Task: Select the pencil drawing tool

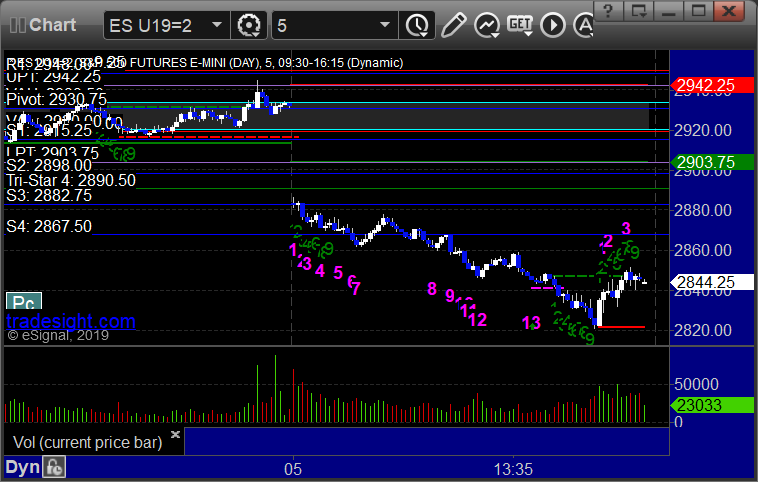Action: (x=453, y=25)
